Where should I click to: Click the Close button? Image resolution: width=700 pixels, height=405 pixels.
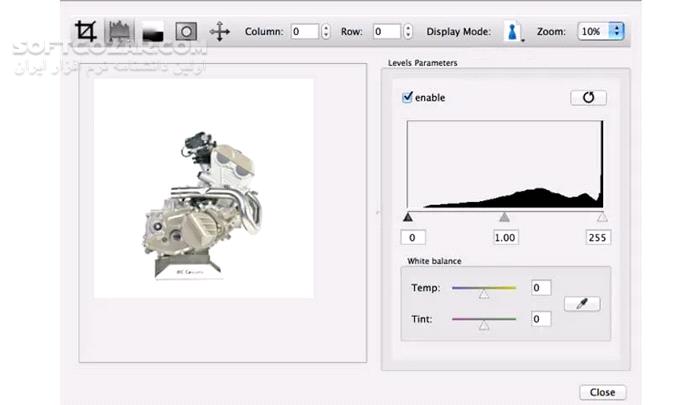pyautogui.click(x=602, y=392)
